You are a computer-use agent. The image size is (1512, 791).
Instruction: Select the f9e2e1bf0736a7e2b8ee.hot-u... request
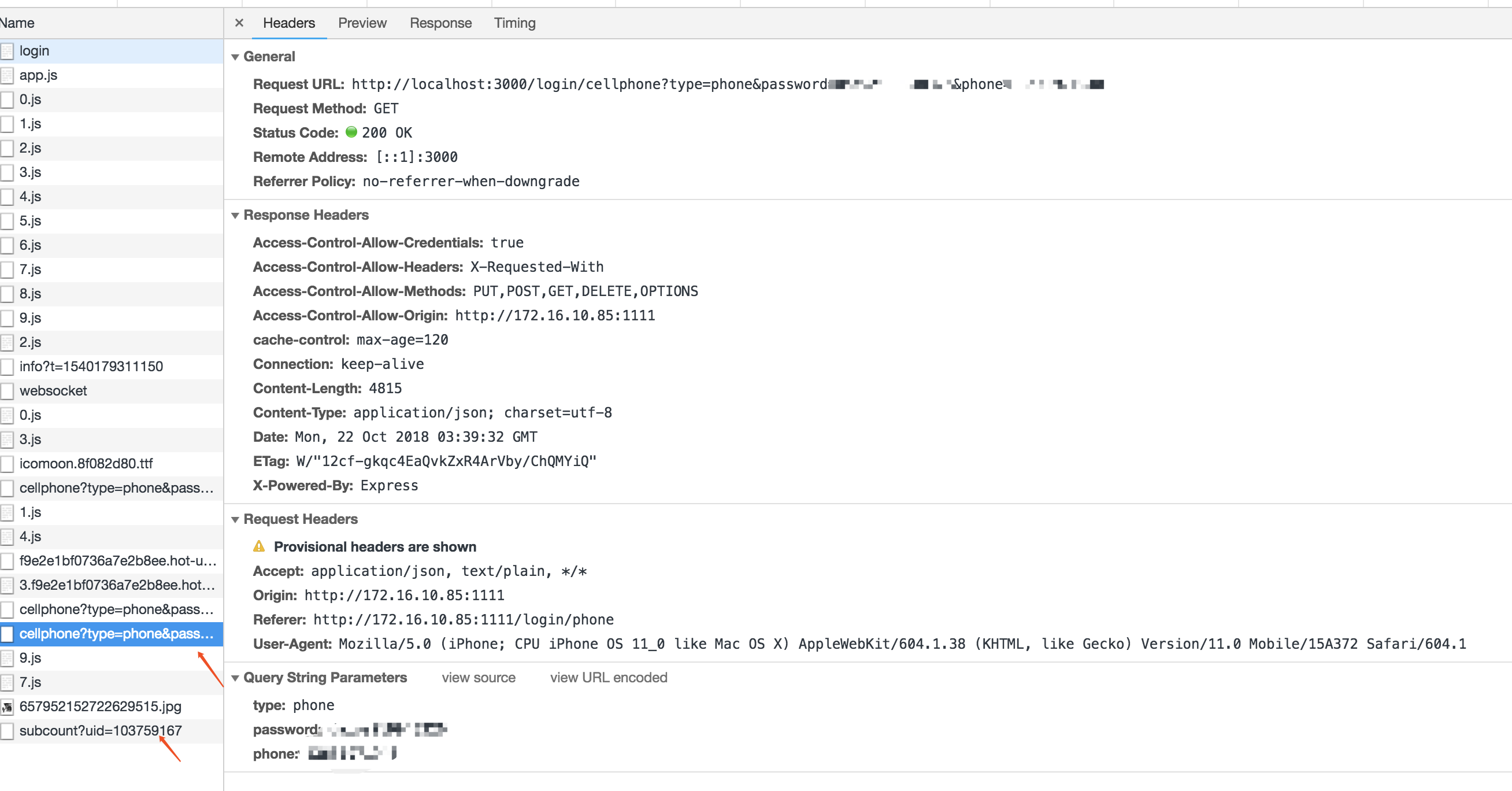click(112, 561)
